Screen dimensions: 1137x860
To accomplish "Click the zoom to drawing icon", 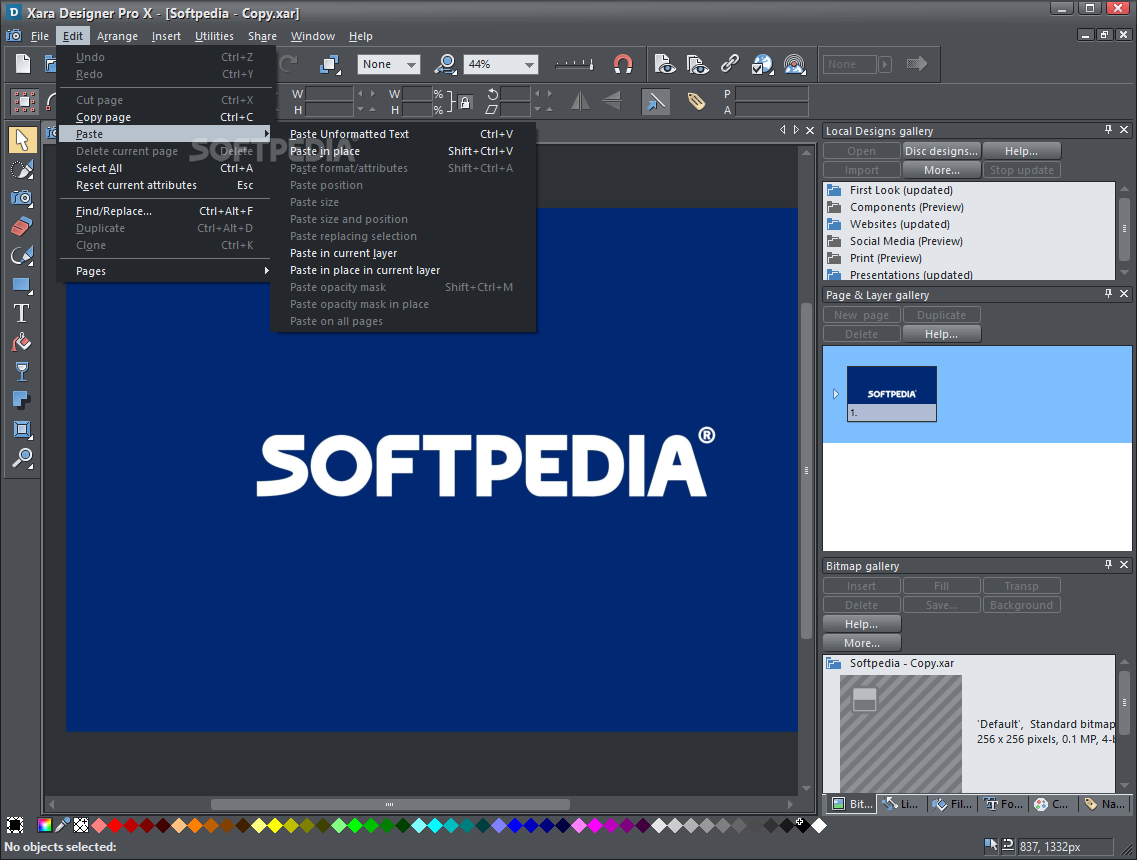I will [445, 64].
